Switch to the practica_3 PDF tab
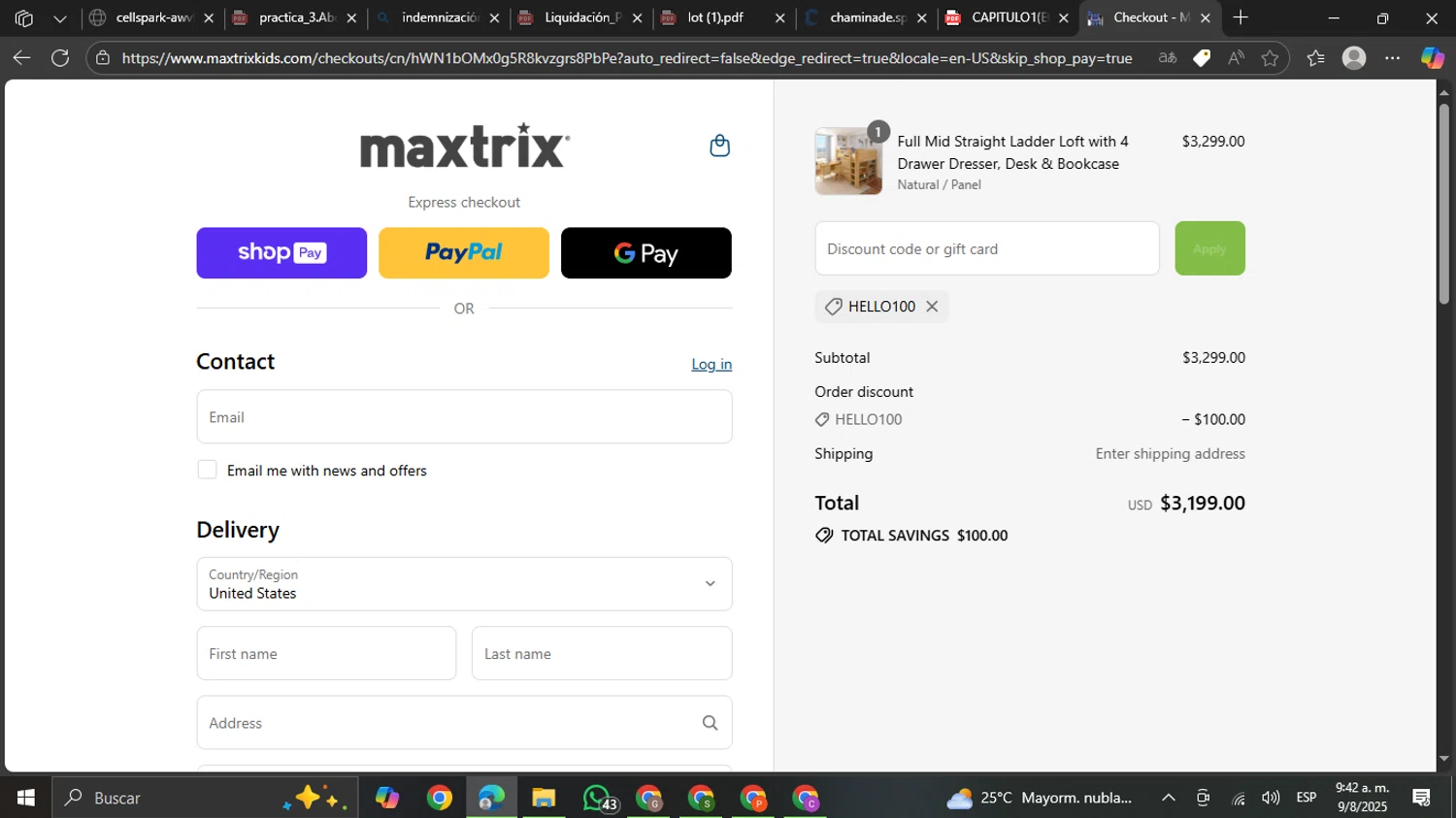Screen dimensions: 1456x818 [293, 17]
